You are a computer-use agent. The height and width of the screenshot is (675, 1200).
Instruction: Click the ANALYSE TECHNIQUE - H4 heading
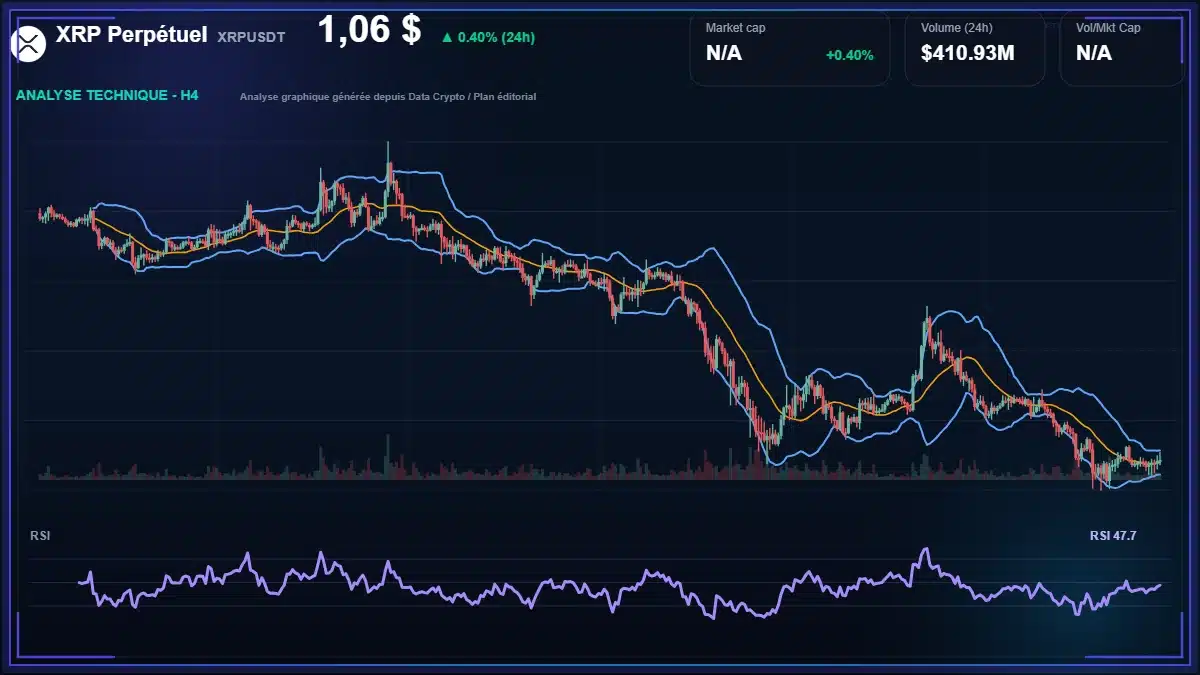coord(107,96)
